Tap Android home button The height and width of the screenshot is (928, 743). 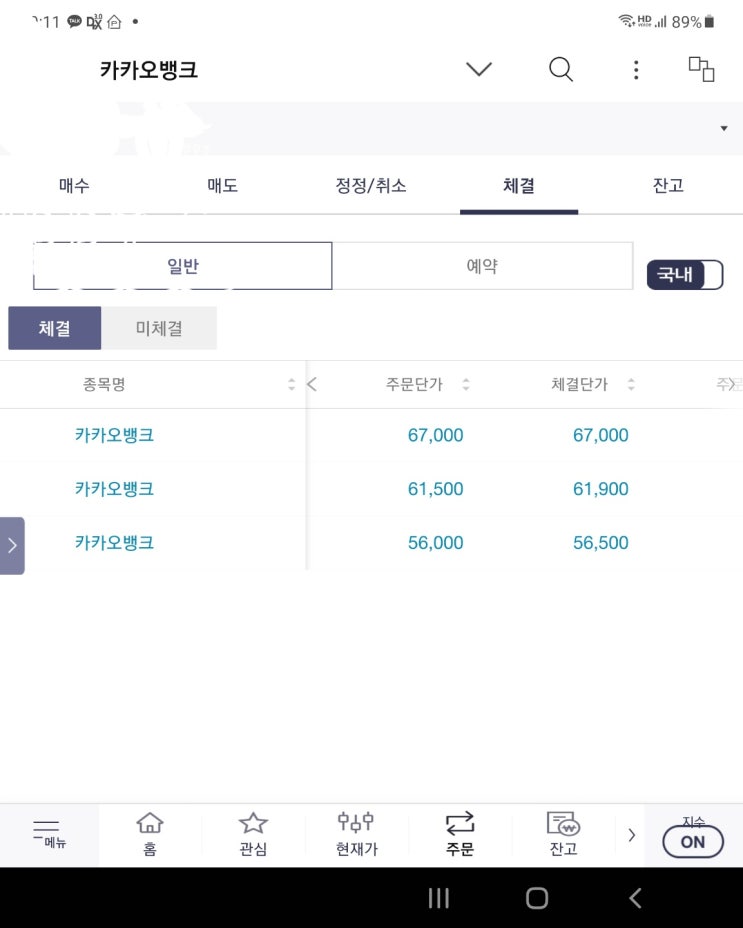click(x=536, y=898)
